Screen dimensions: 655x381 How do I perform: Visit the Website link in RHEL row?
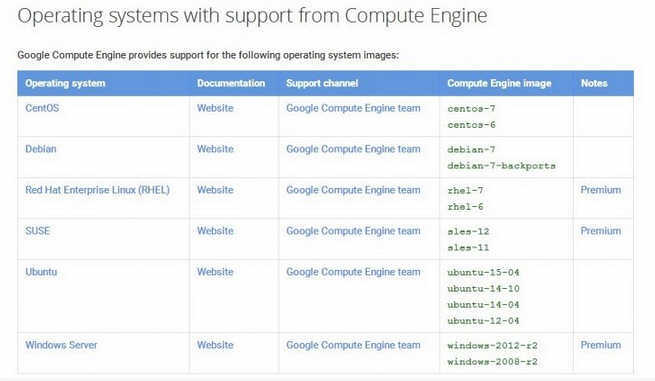[215, 190]
